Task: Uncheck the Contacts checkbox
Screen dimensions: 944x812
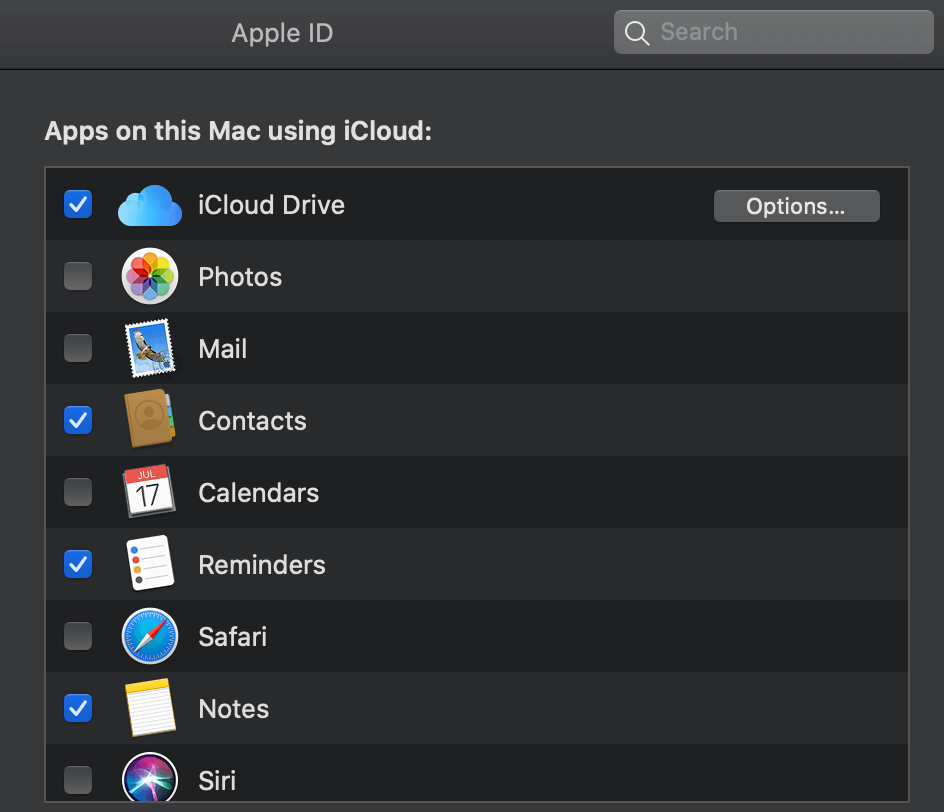Action: coord(78,420)
